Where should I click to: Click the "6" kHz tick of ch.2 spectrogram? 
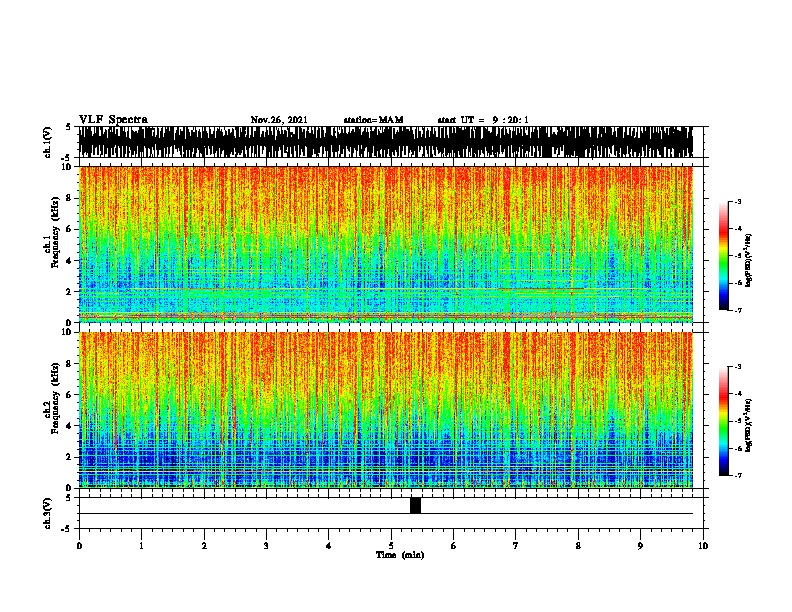pyautogui.click(x=70, y=394)
